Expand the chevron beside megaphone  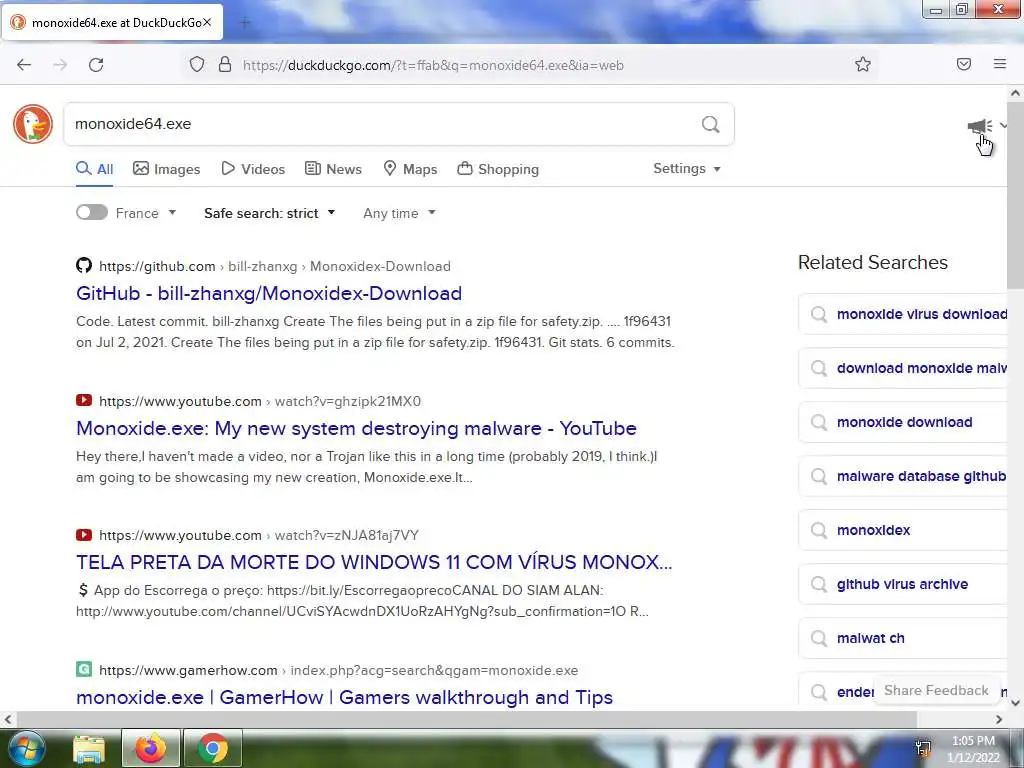click(x=1003, y=125)
